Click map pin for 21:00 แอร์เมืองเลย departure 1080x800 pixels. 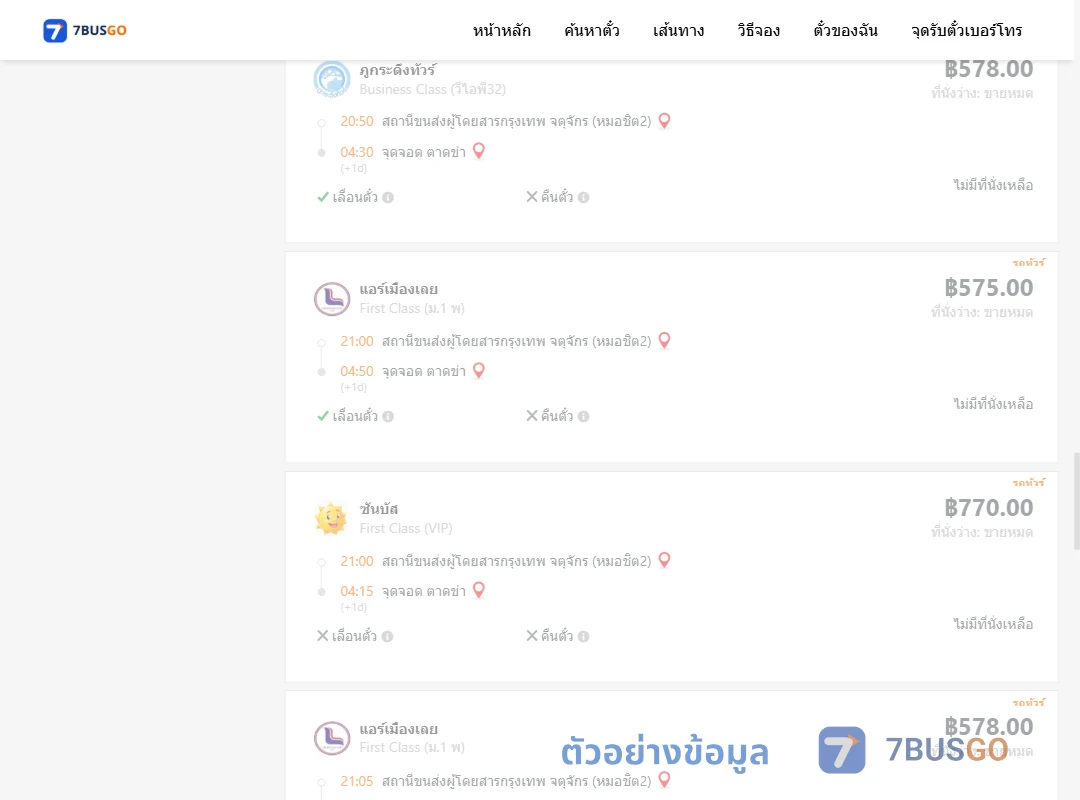click(x=665, y=340)
